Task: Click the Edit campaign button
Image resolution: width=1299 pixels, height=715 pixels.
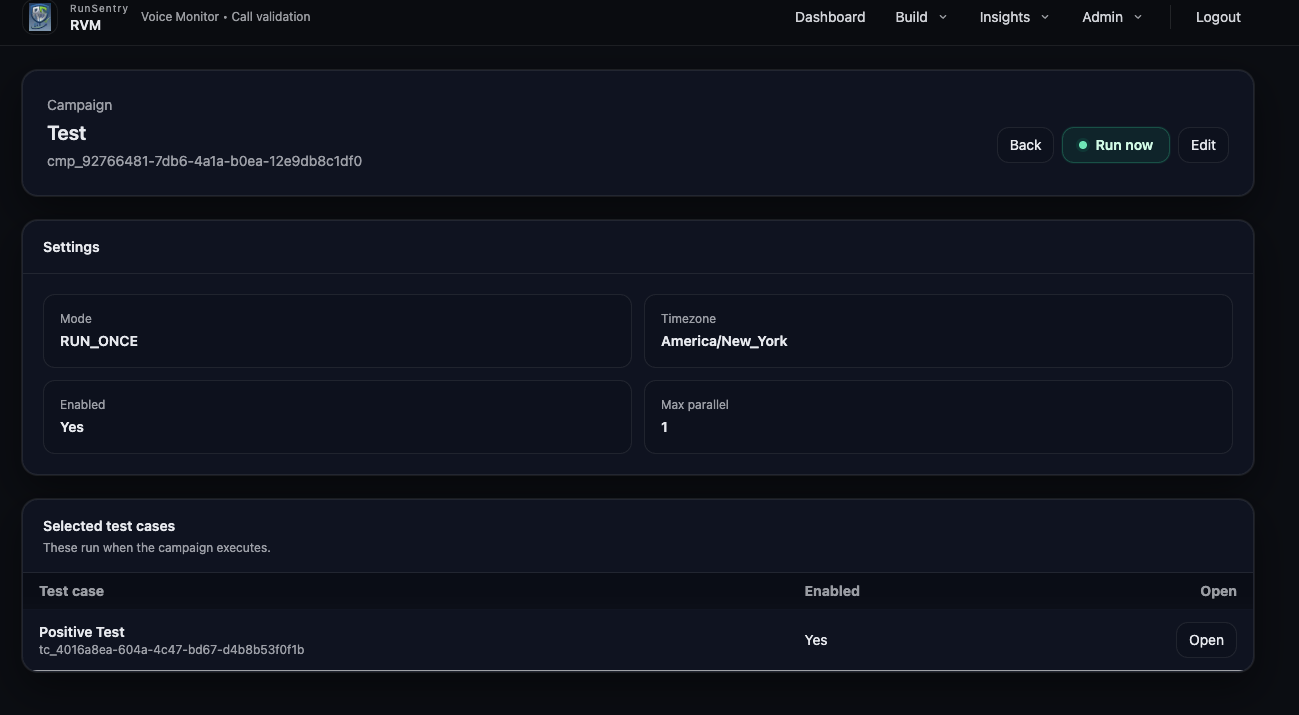Action: point(1202,145)
